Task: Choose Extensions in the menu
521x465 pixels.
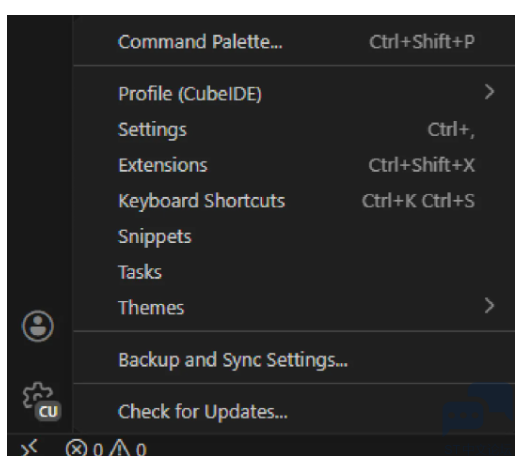Action: 294,165
